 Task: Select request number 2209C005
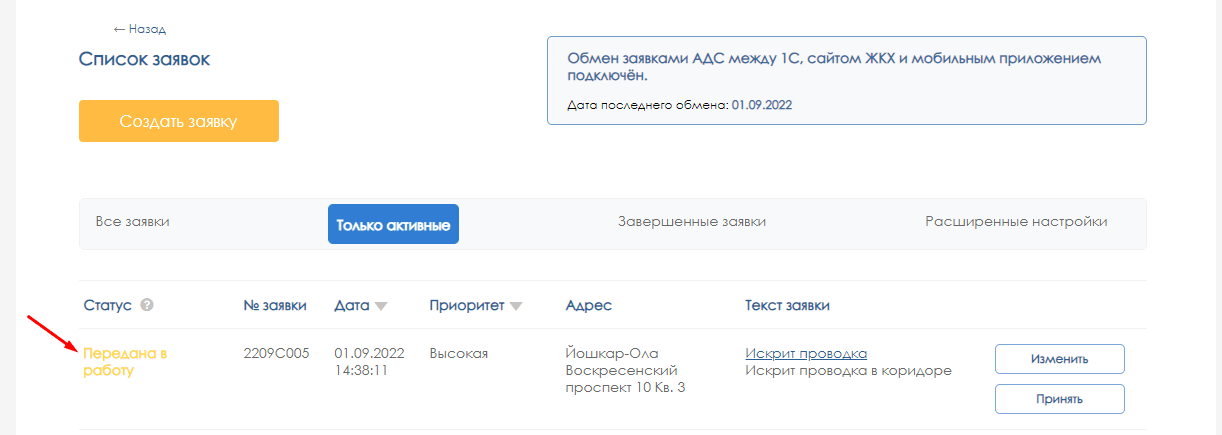click(276, 353)
